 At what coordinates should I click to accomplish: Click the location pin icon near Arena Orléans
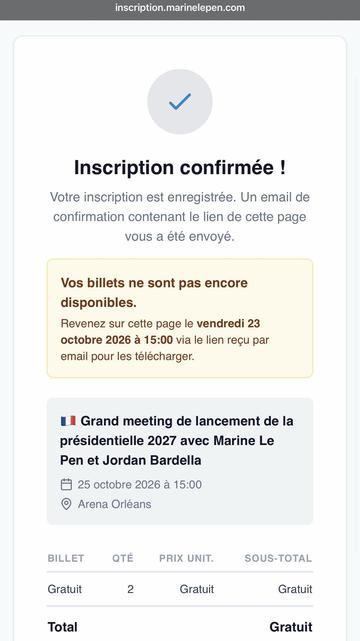click(x=66, y=504)
